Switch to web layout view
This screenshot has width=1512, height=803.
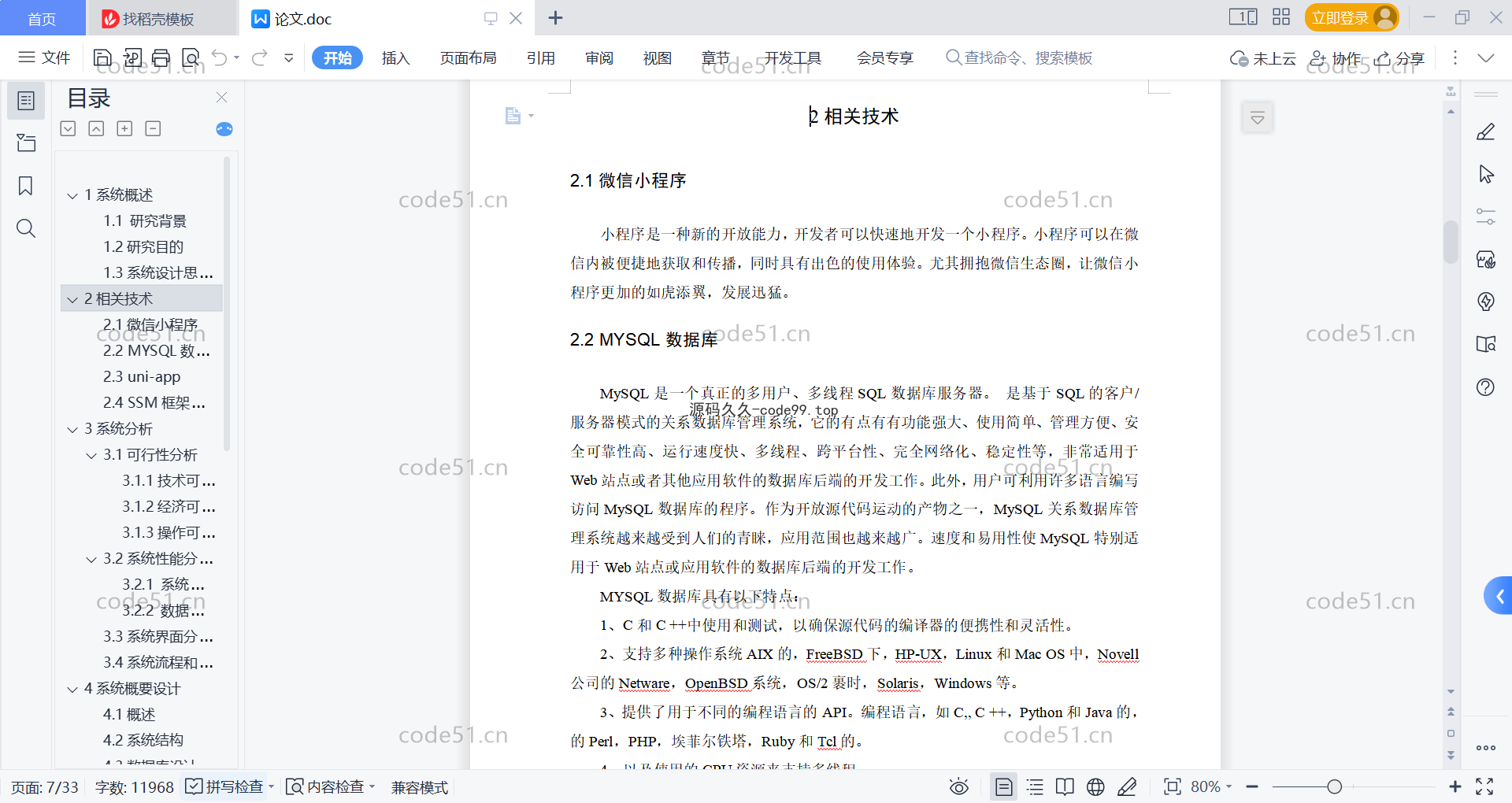pos(1095,786)
